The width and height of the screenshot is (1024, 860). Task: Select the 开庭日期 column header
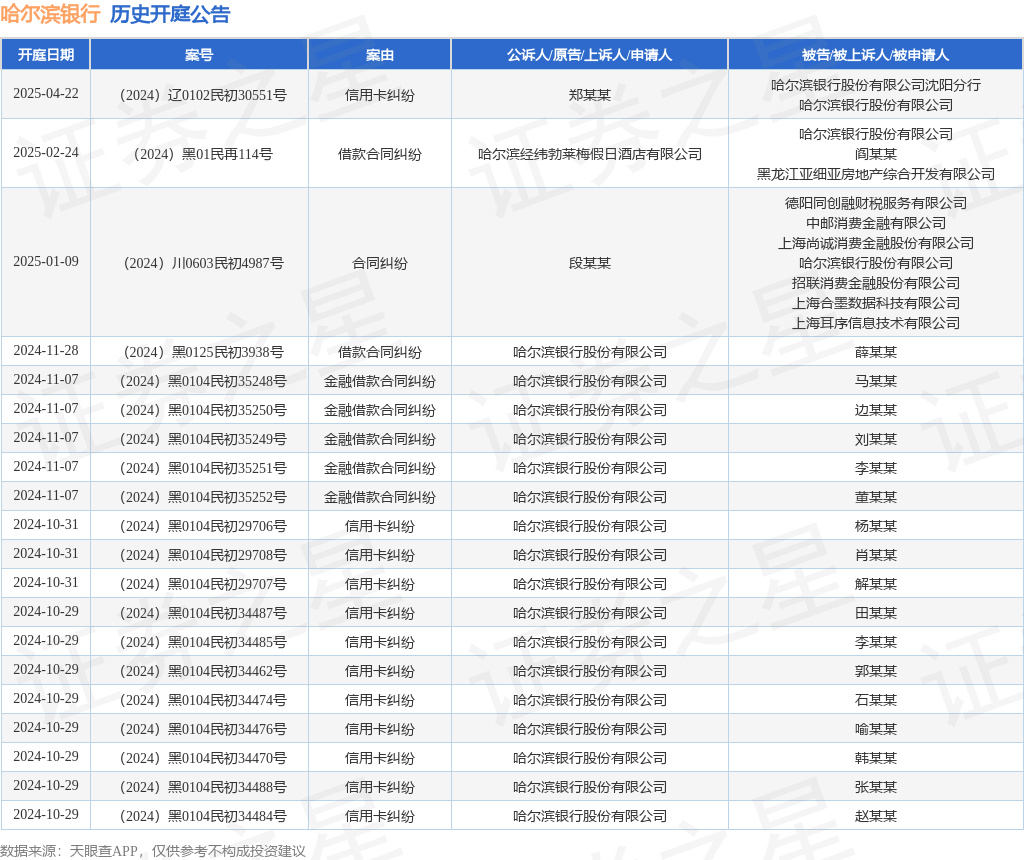tap(46, 55)
